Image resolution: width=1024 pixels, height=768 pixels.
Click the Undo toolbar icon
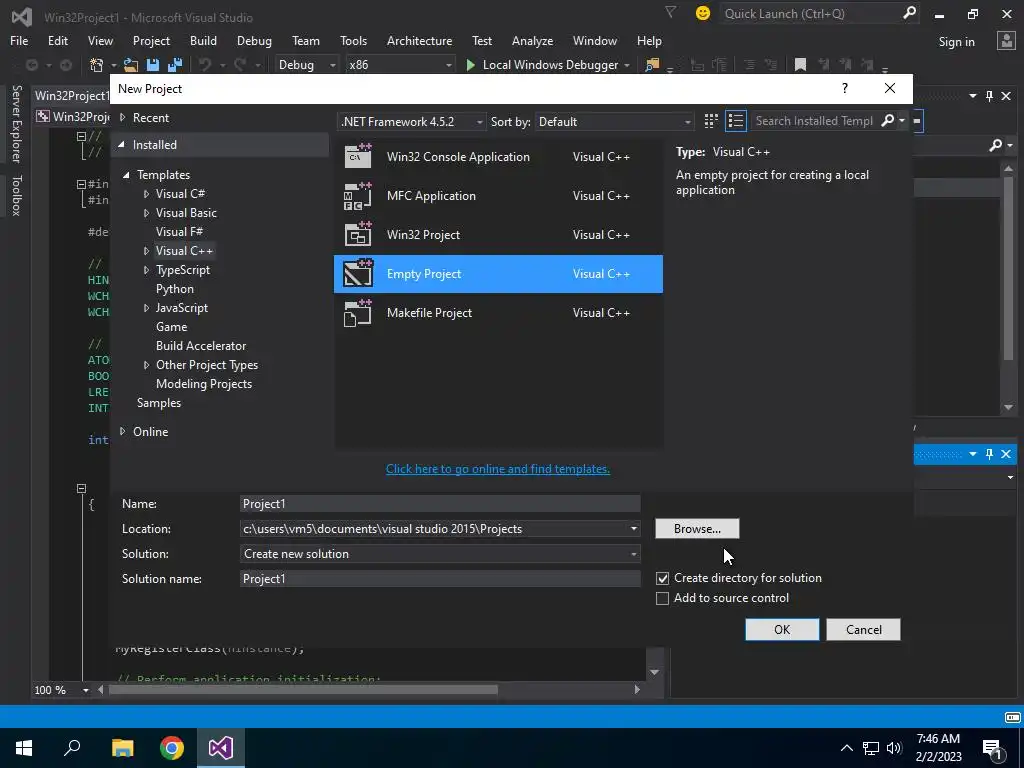click(x=205, y=65)
